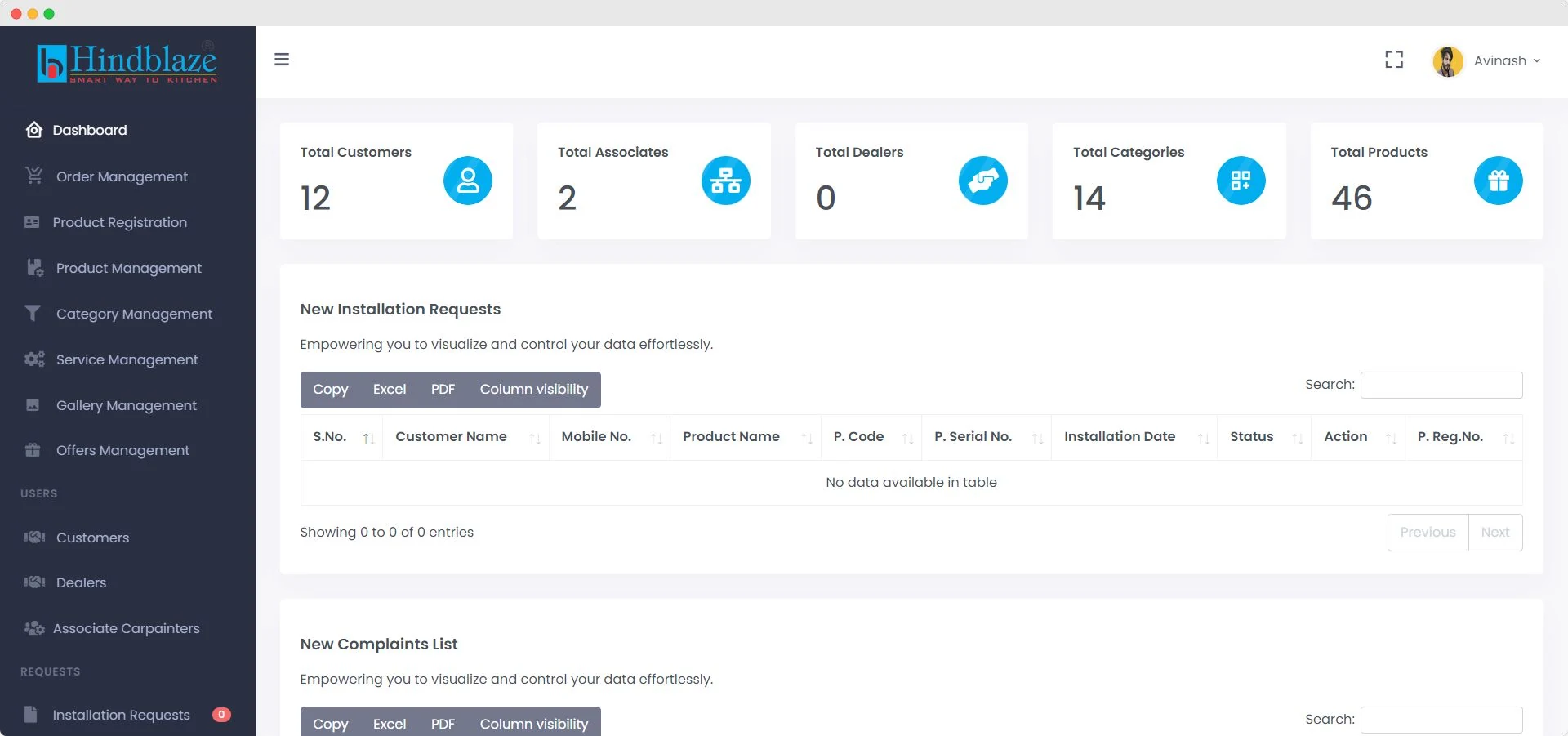The image size is (1568, 736).
Task: Export New Installation Requests as PDF
Action: click(443, 390)
